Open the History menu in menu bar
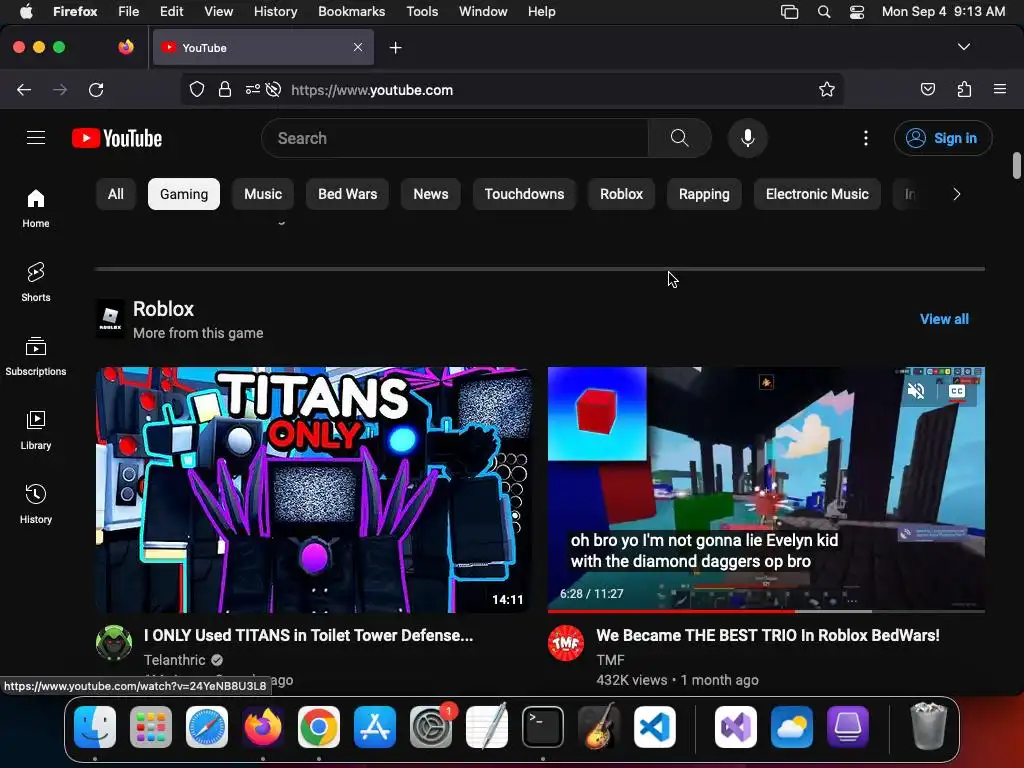Viewport: 1024px width, 768px height. [x=276, y=11]
